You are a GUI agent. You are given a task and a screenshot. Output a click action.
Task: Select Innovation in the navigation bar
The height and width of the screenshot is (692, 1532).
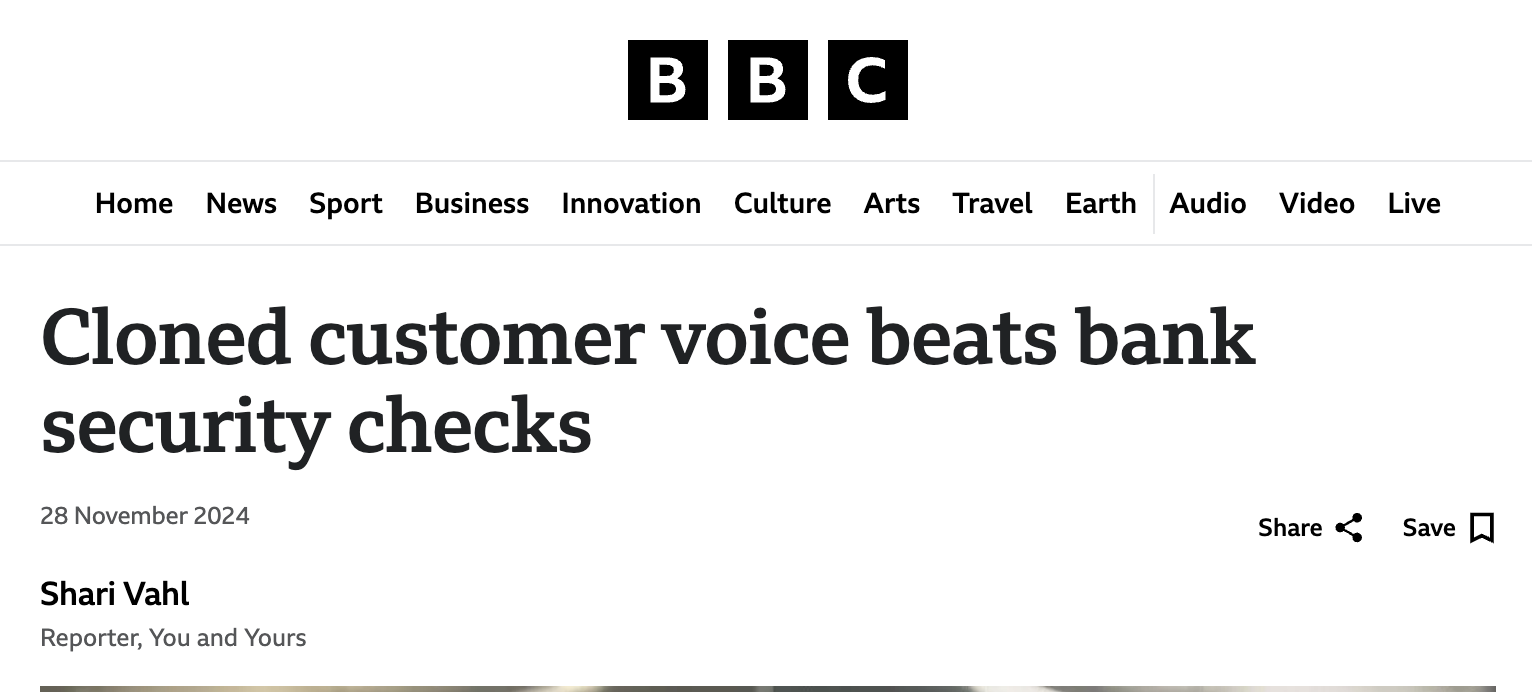click(631, 203)
